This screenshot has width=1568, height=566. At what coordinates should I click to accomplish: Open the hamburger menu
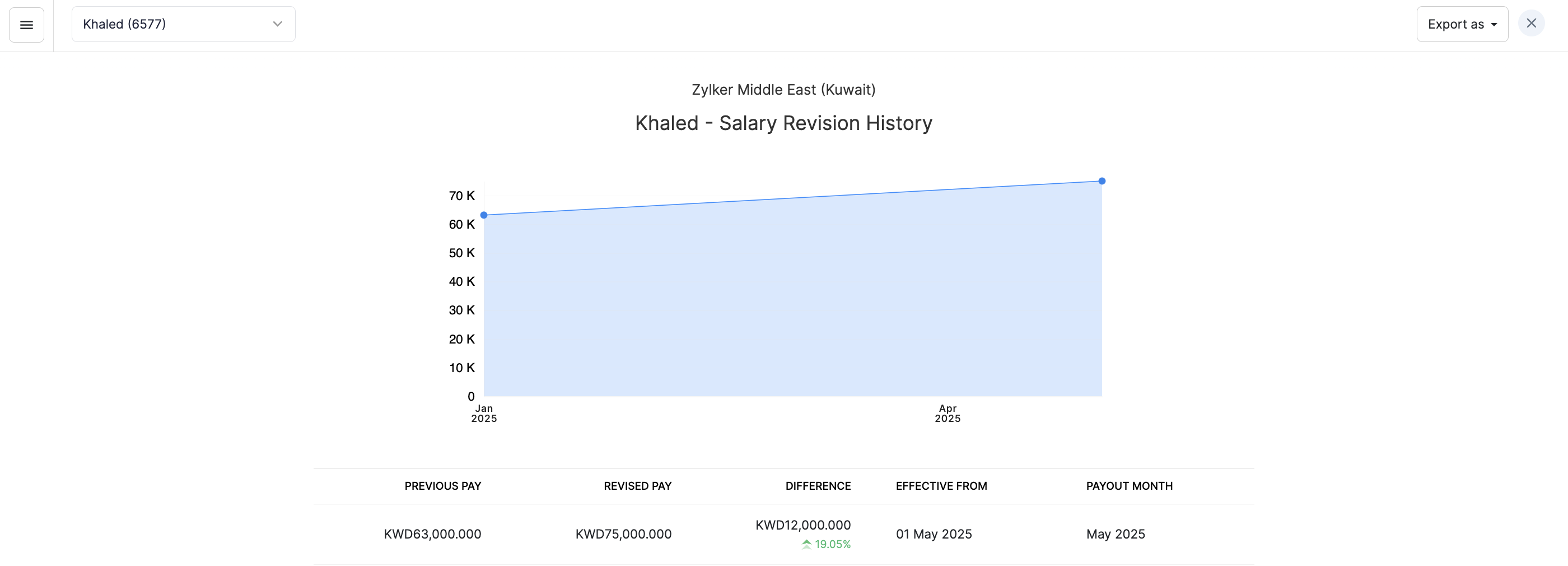pos(26,25)
